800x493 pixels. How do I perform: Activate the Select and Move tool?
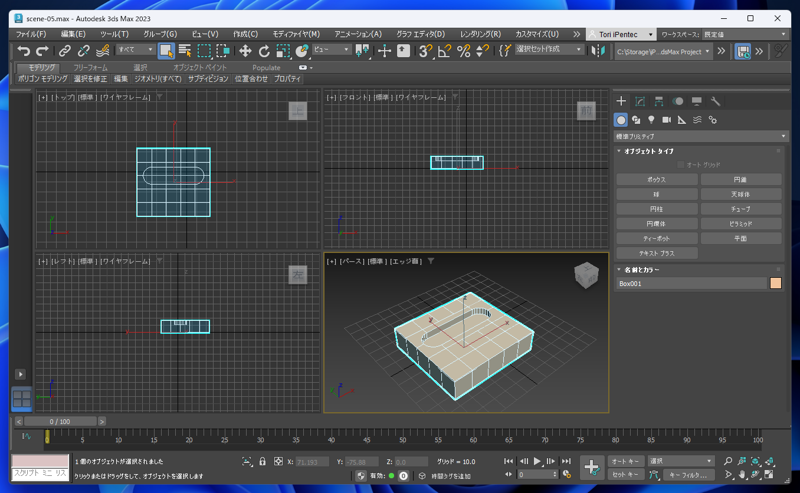[245, 51]
